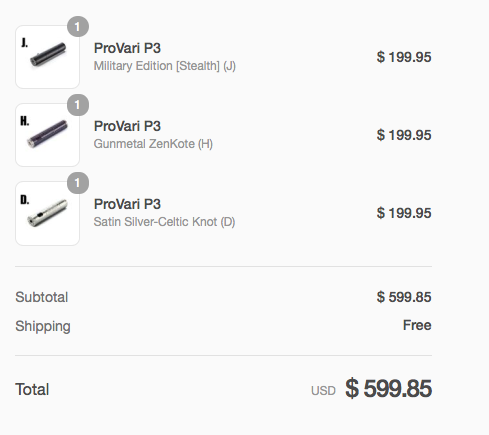Click the Military Edition Stealth product thumbnail
489x435 pixels.
point(47,57)
